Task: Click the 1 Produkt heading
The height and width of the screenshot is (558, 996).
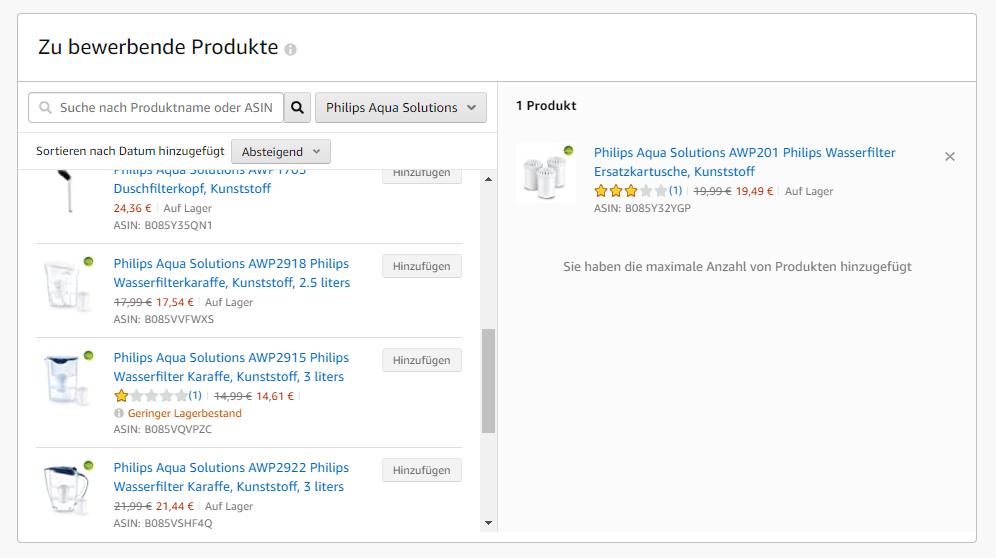Action: point(546,105)
